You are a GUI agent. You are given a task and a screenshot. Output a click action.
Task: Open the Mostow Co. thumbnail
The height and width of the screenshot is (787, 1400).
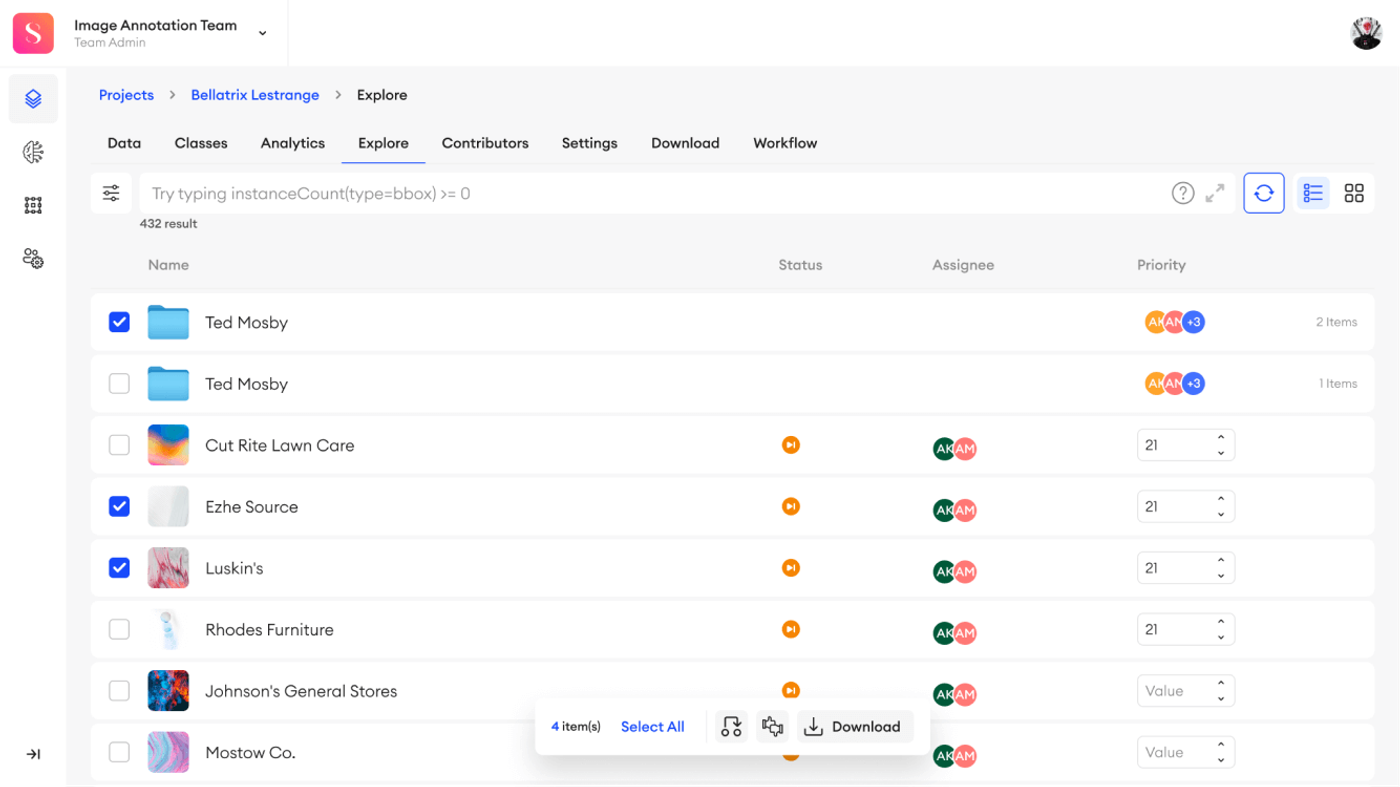pyautogui.click(x=168, y=752)
